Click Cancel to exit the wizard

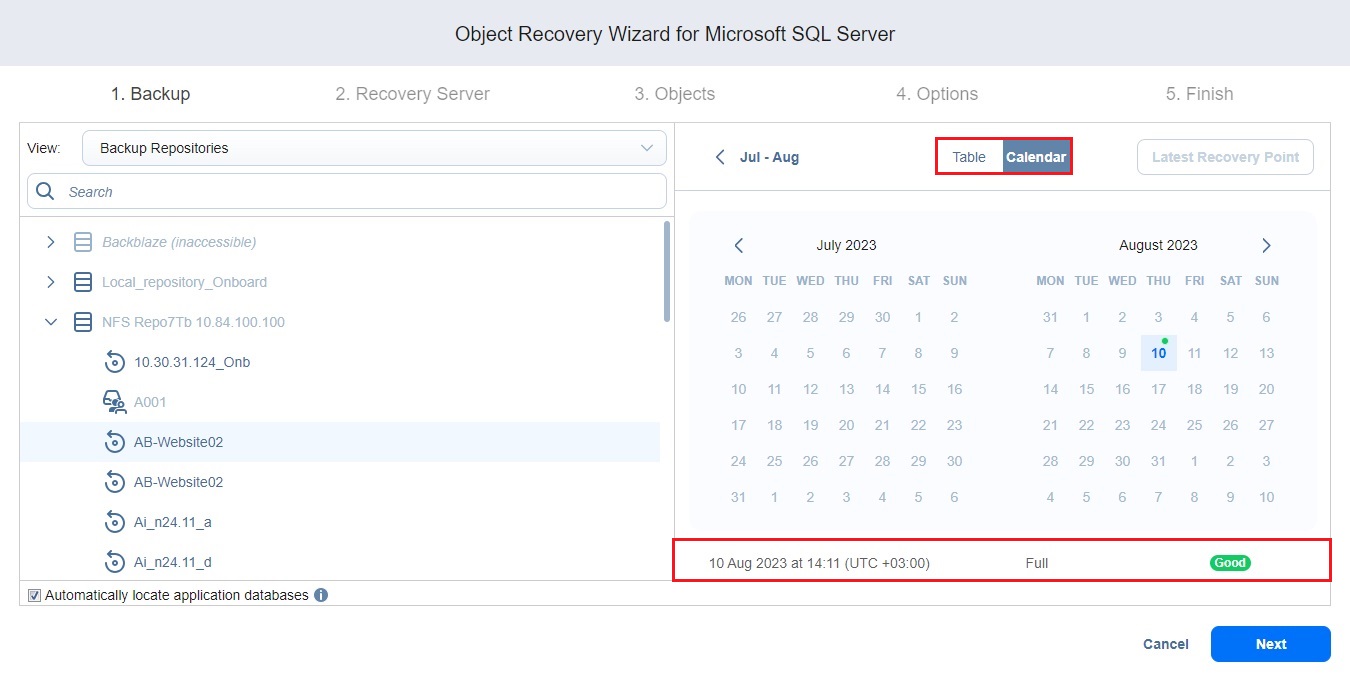(1165, 644)
